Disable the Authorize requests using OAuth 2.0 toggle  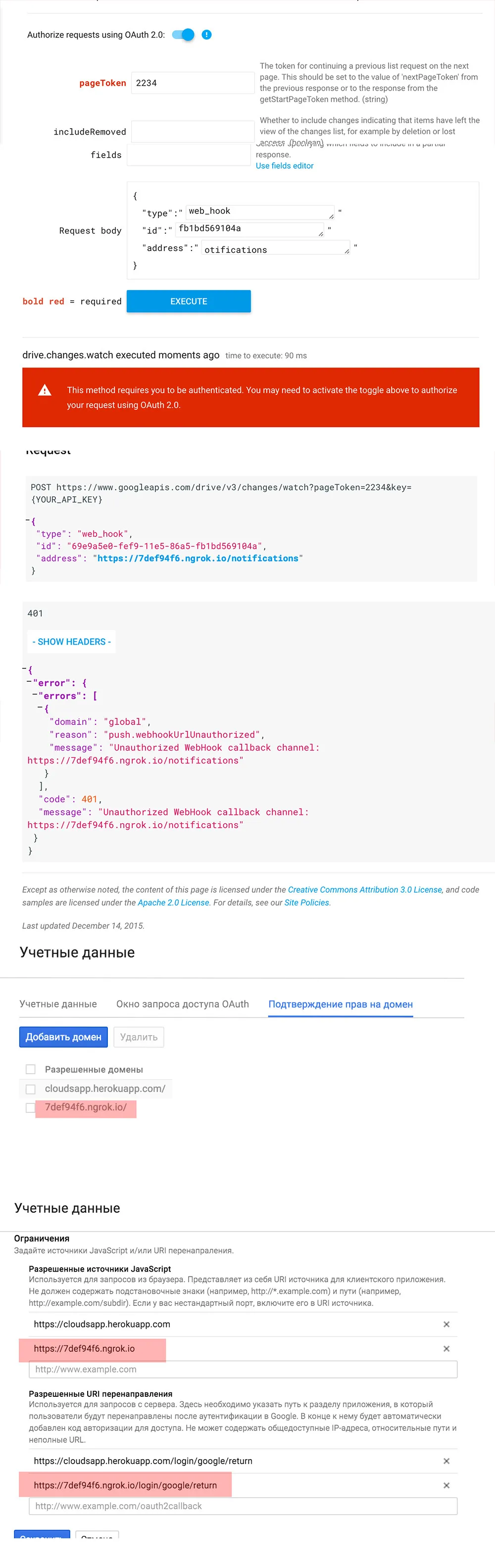183,35
